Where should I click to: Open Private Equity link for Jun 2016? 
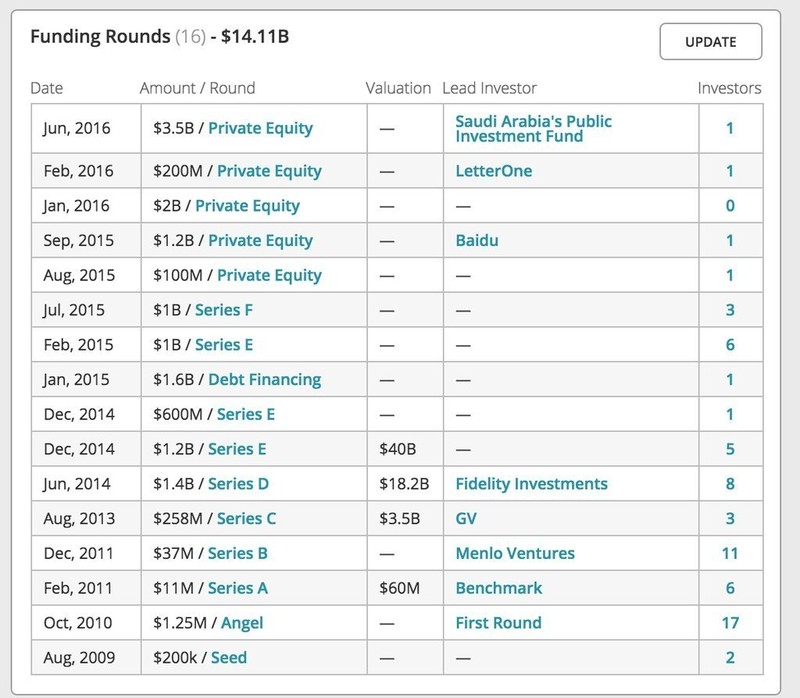[x=260, y=128]
